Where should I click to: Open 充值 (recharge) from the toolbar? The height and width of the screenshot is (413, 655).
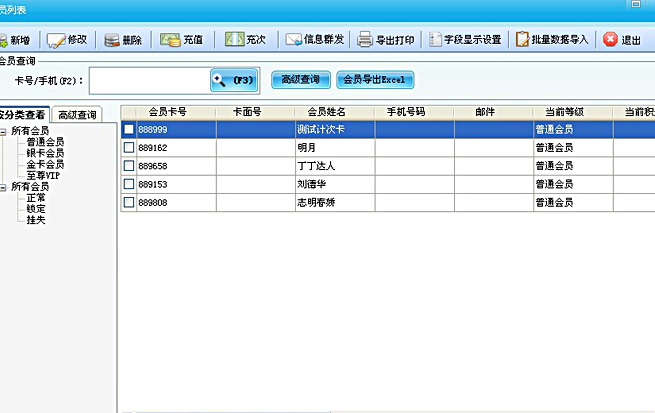(170, 40)
